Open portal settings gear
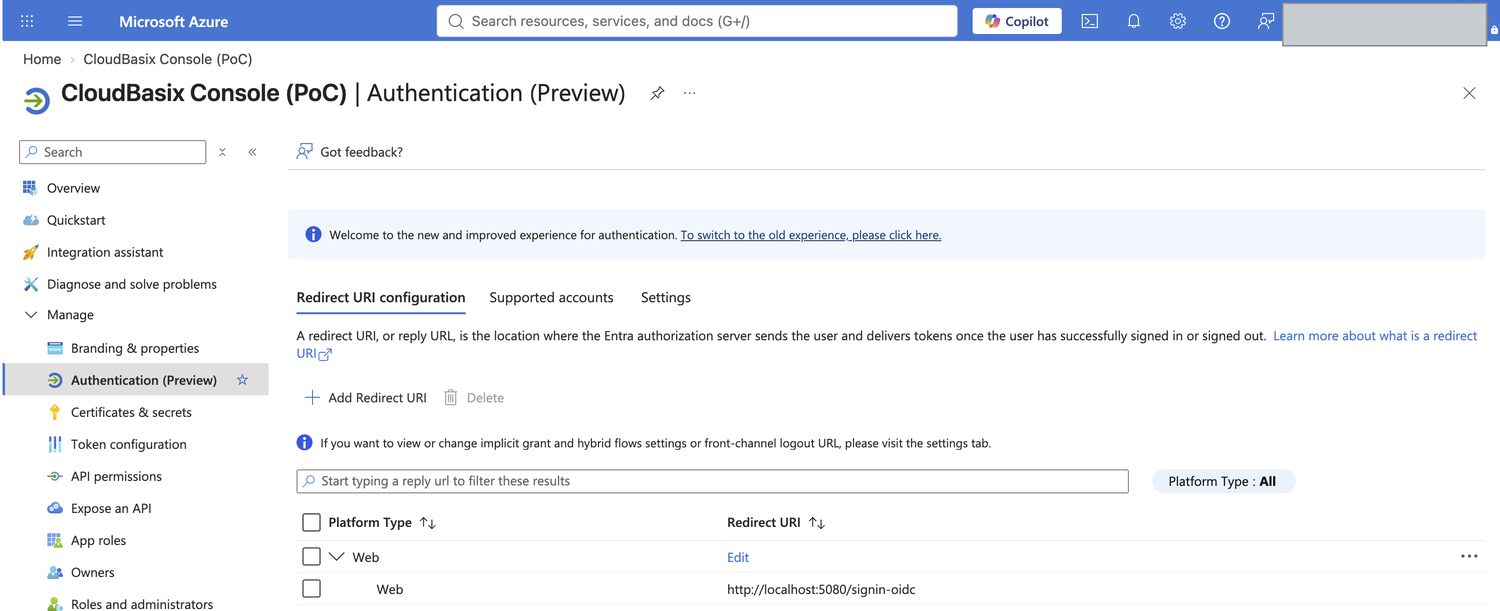The width and height of the screenshot is (1500, 611). [1178, 21]
